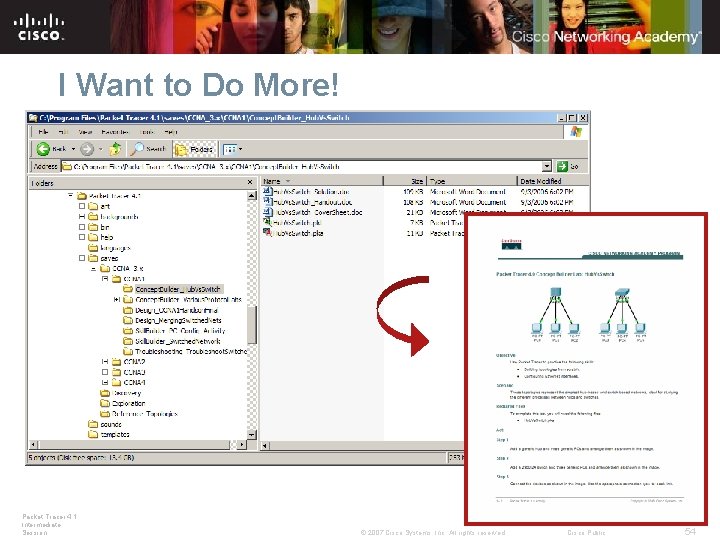Click the file list scroll-left arrow
The height and width of the screenshot is (540, 720).
coord(265,445)
